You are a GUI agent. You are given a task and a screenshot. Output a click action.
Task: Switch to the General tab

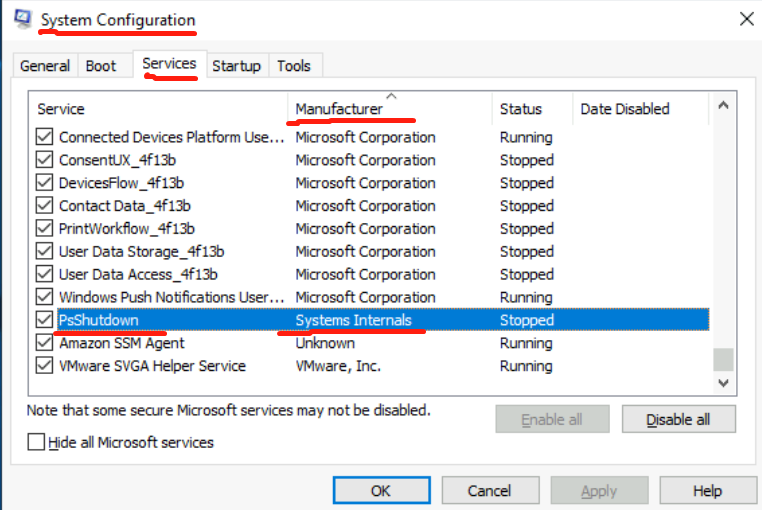tap(45, 66)
